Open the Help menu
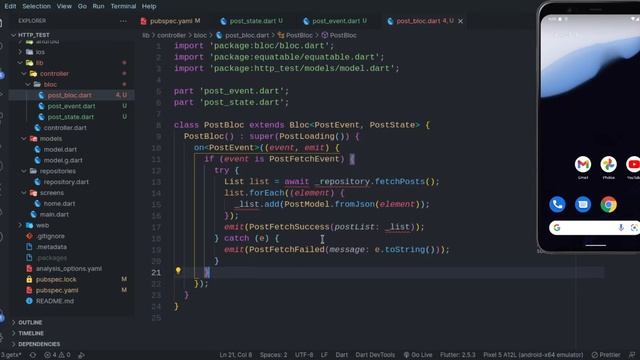640x360 pixels. tap(149, 6)
